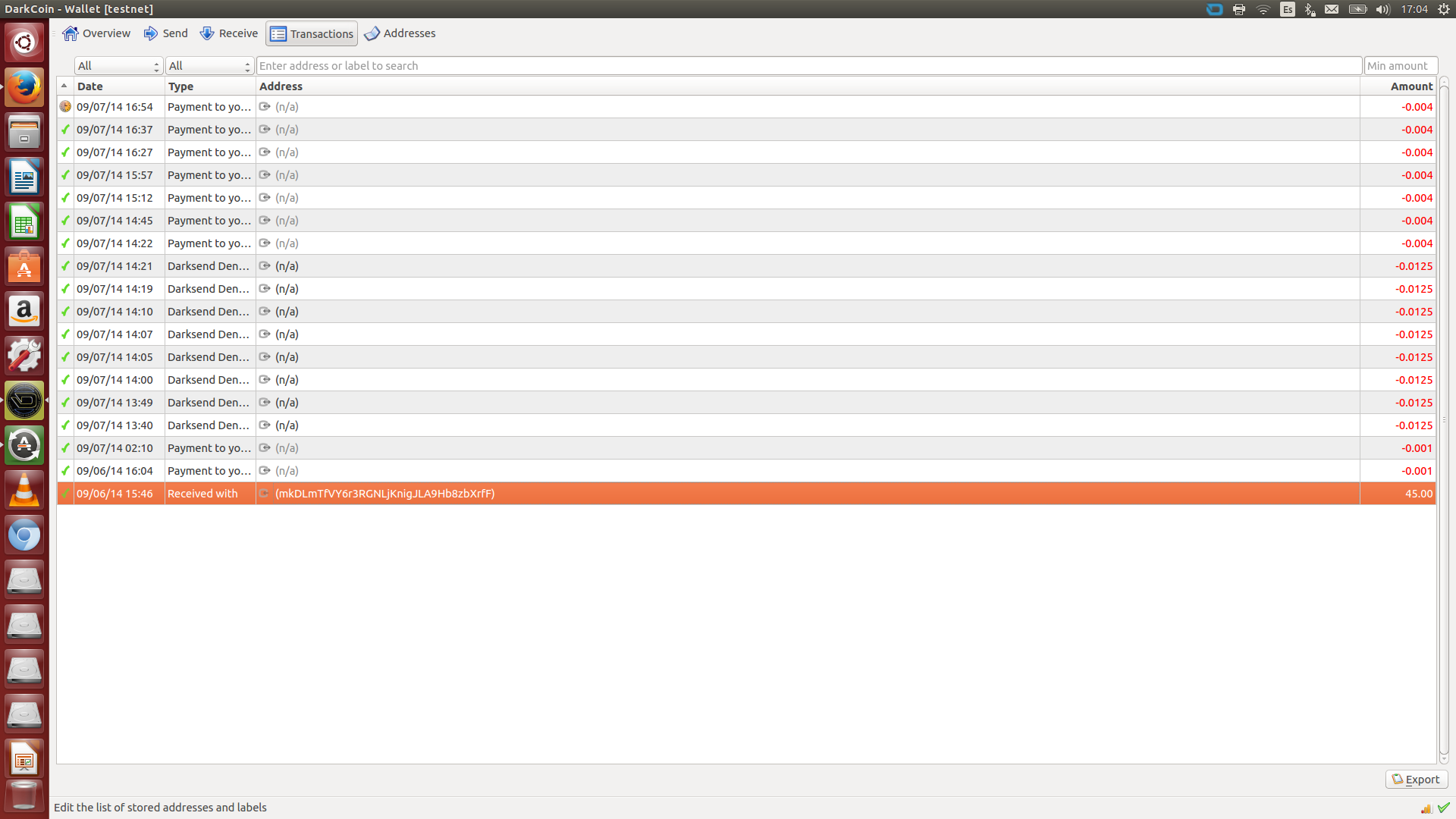Open the Amazon launcher icon
This screenshot has height=819, width=1456.
click(24, 311)
